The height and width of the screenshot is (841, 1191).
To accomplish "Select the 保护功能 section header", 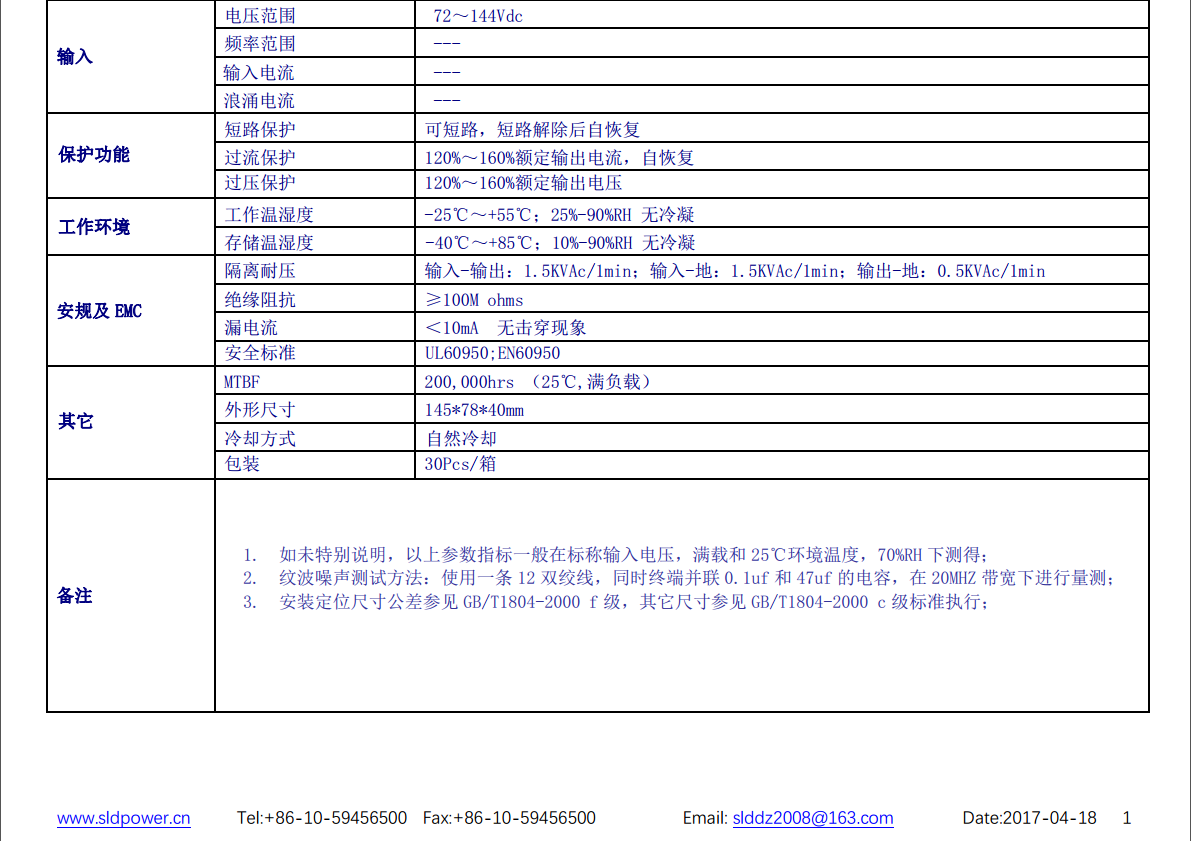I will (x=94, y=155).
